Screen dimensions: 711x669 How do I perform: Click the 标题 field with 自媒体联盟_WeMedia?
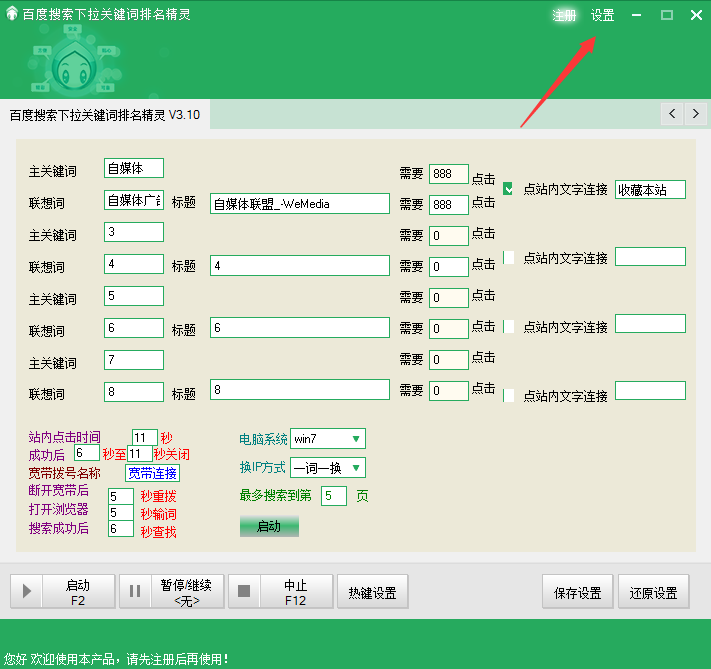click(300, 204)
